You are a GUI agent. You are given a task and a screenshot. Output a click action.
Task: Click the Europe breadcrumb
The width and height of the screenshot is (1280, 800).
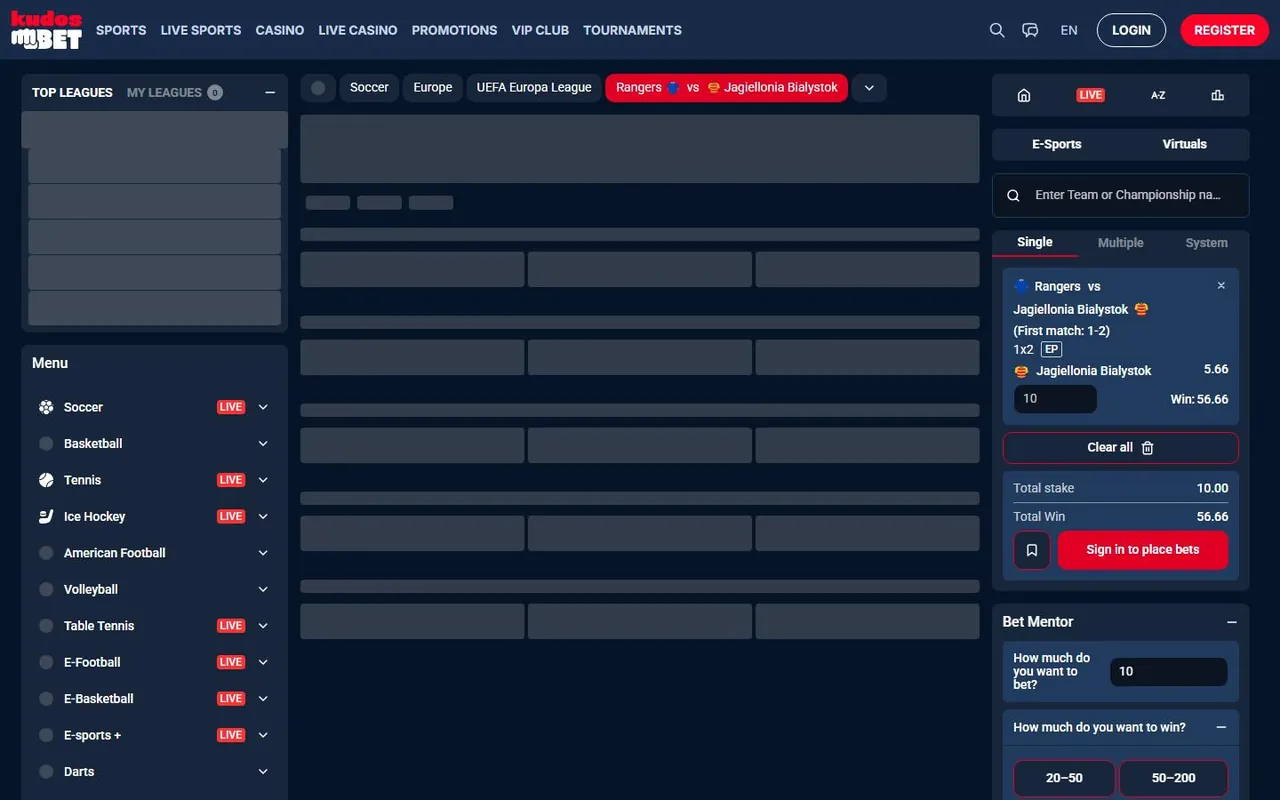coord(433,88)
